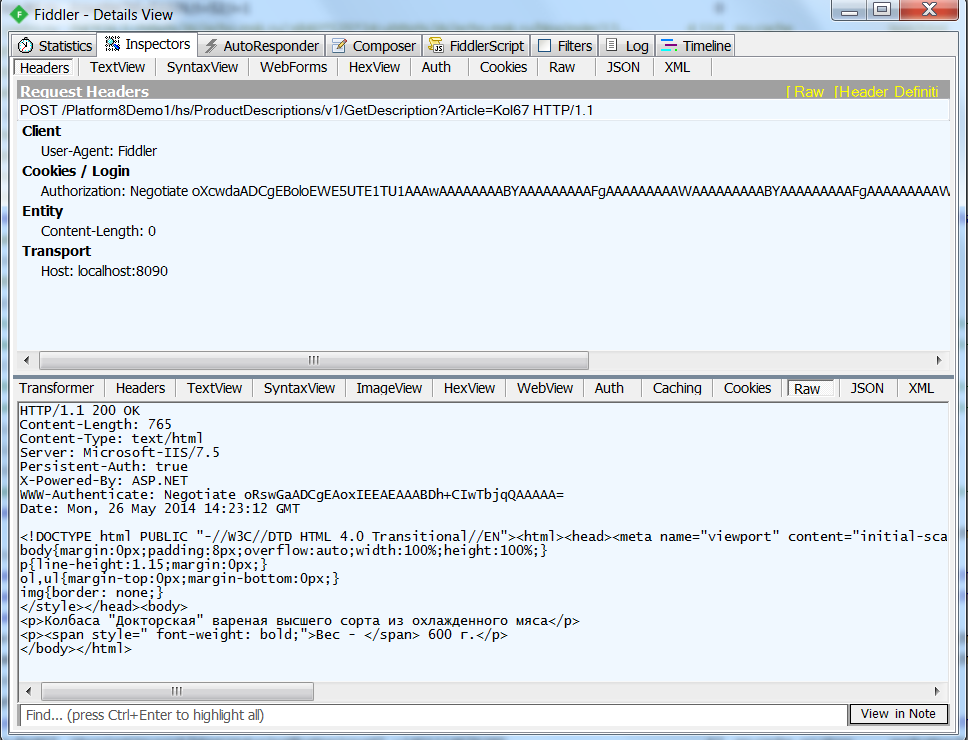Click the Composer pencil icon

[340, 46]
